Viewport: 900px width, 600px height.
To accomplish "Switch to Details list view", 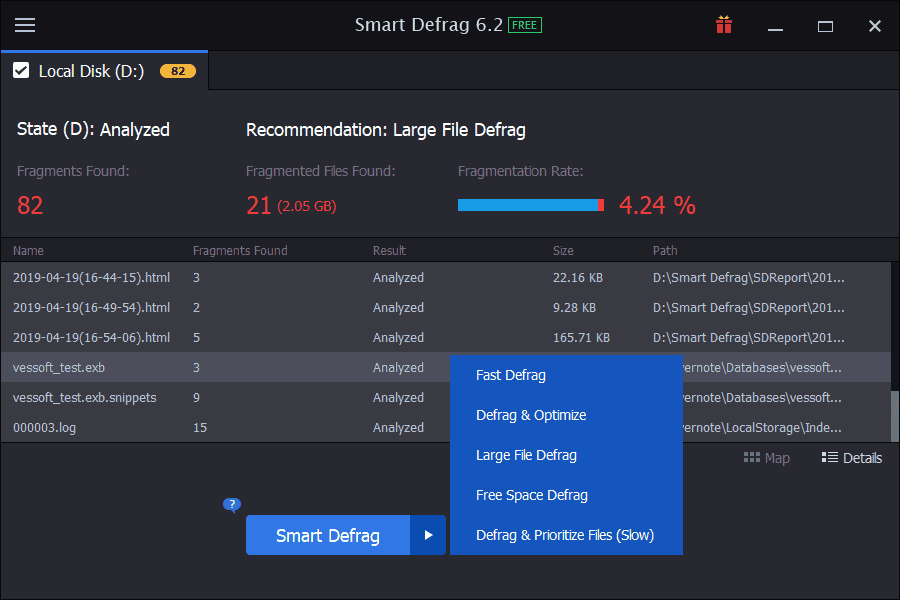I will click(x=851, y=458).
